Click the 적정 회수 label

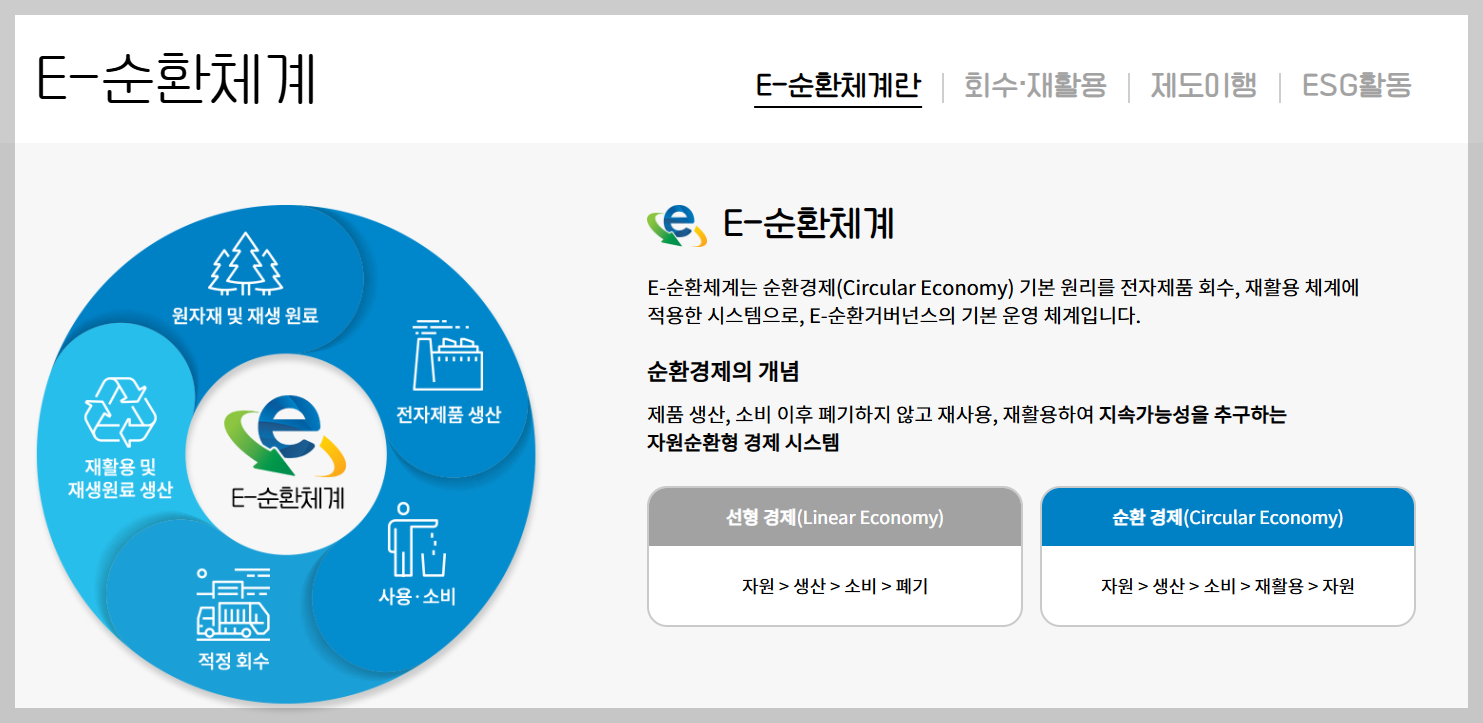(233, 661)
